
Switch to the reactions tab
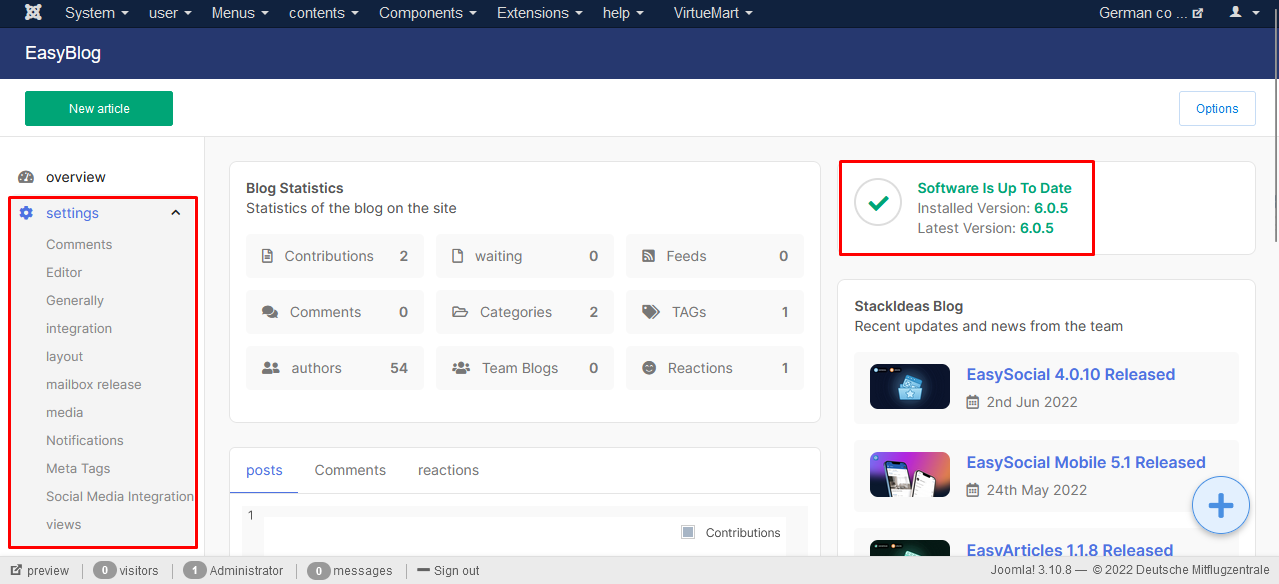tap(448, 470)
